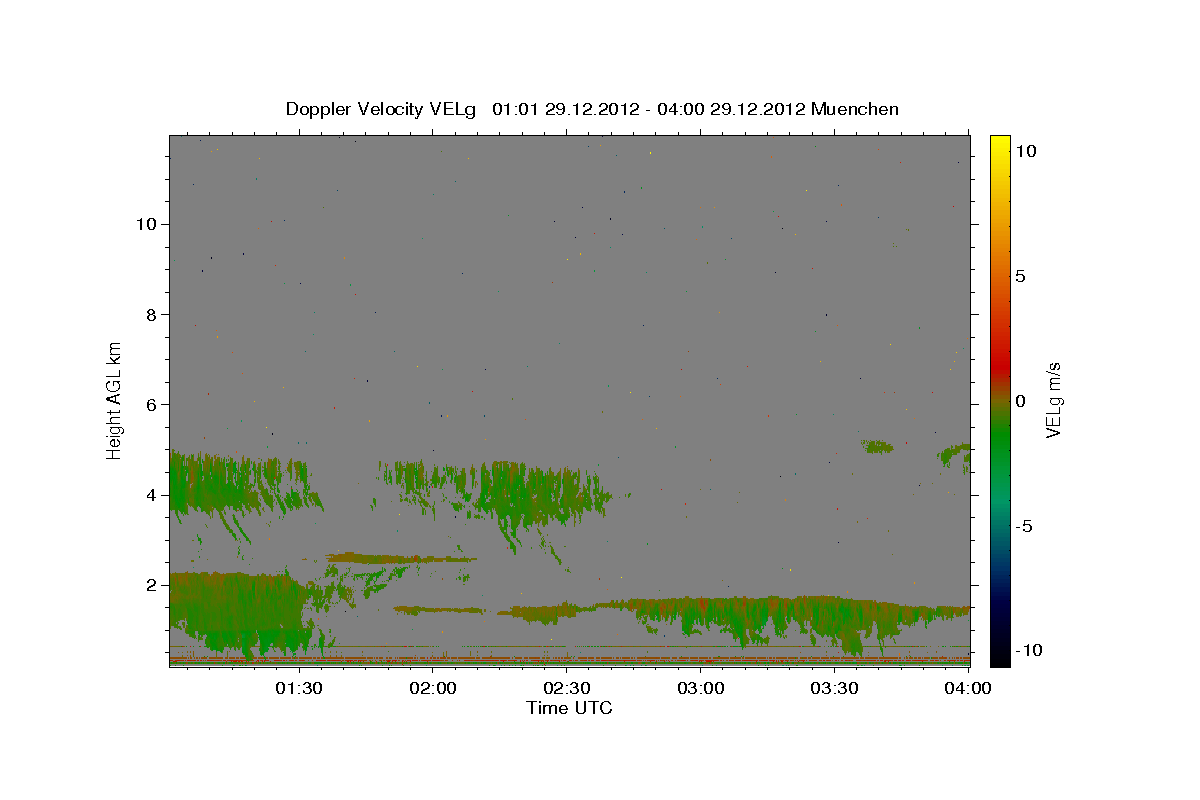1200x800 pixels.
Task: Click the 'Height AGL km' y-axis label
Action: (115, 399)
